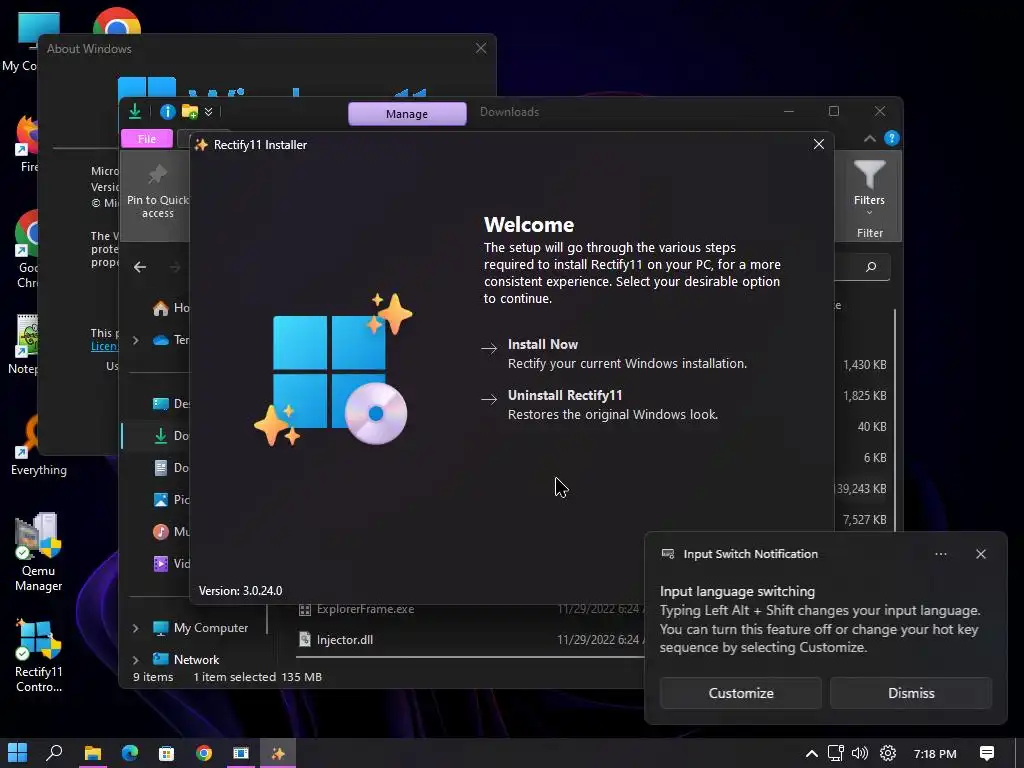Select Network in the navigation pane
The height and width of the screenshot is (768, 1024).
click(x=185, y=660)
